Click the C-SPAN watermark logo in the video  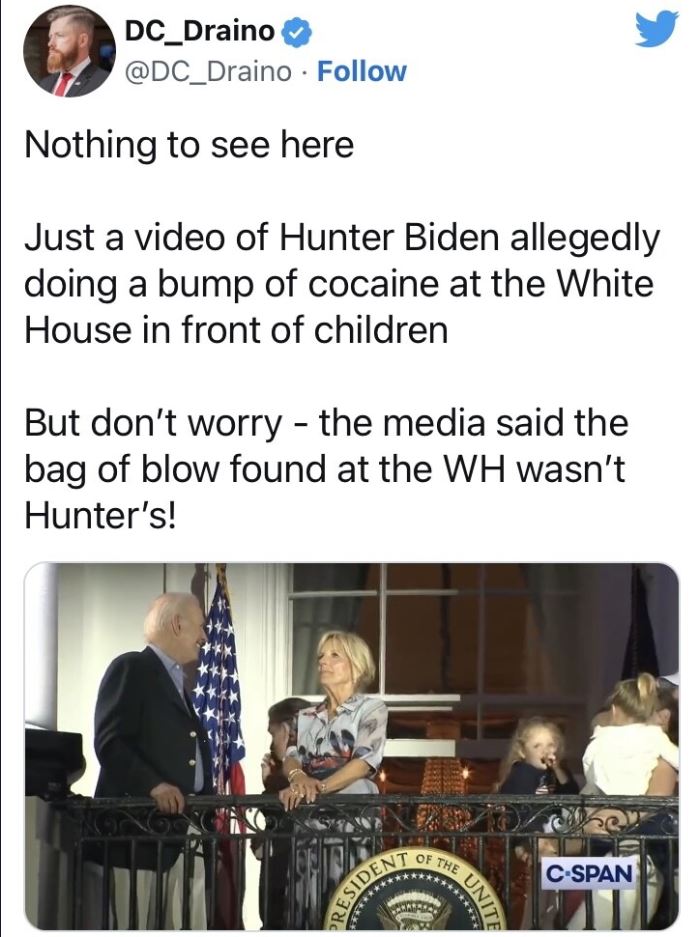589,874
